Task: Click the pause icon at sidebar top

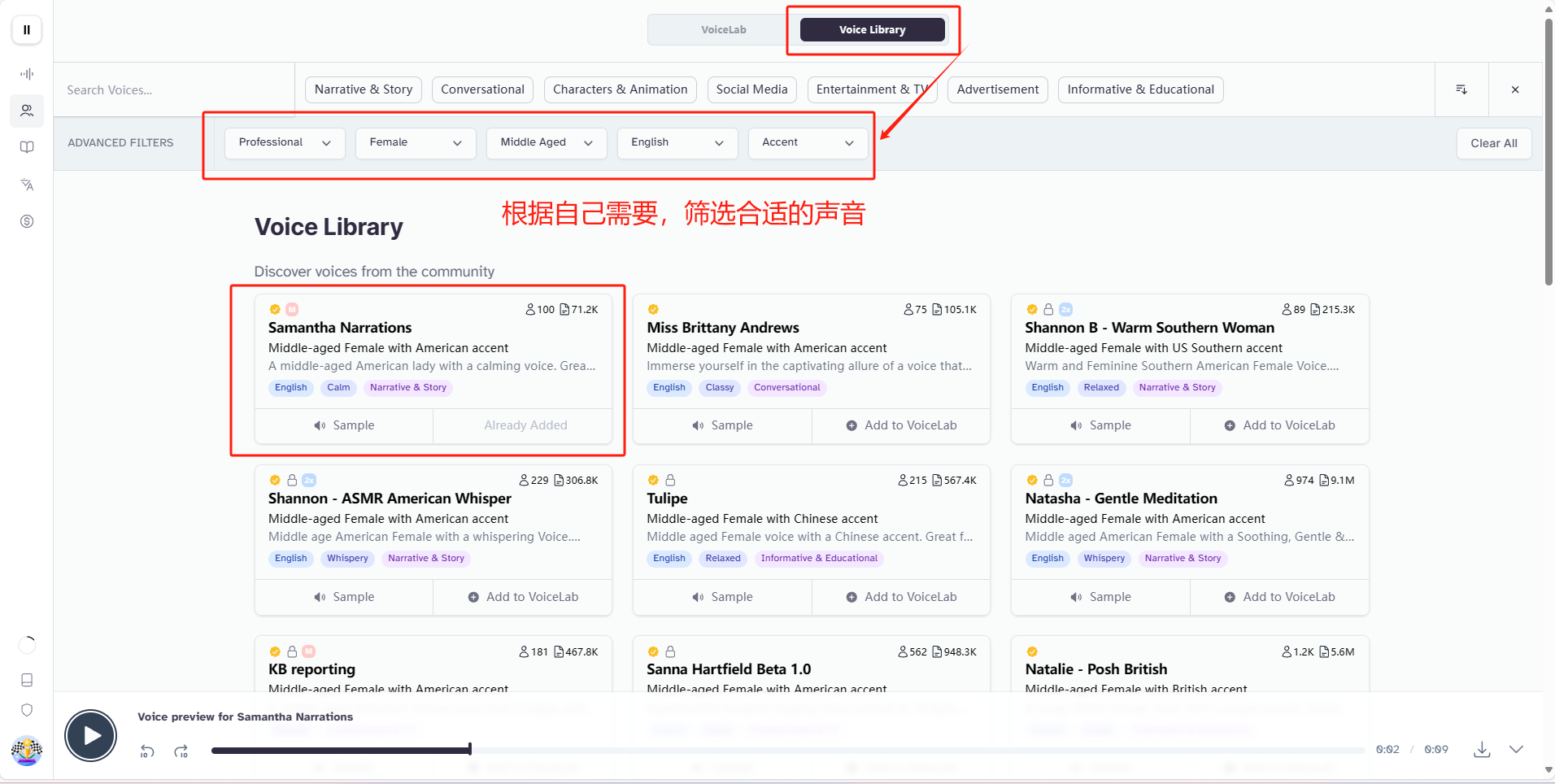Action: pyautogui.click(x=27, y=30)
